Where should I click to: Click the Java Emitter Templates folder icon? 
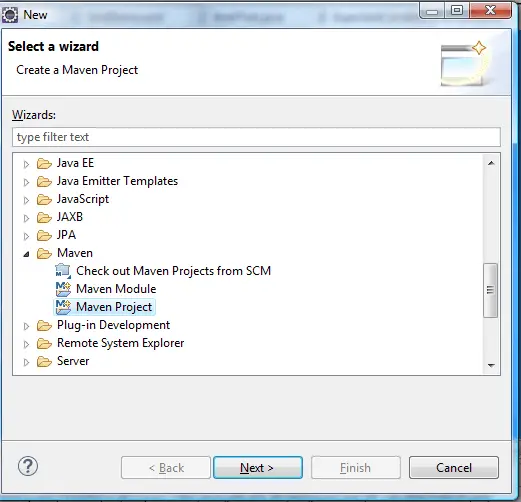point(44,182)
